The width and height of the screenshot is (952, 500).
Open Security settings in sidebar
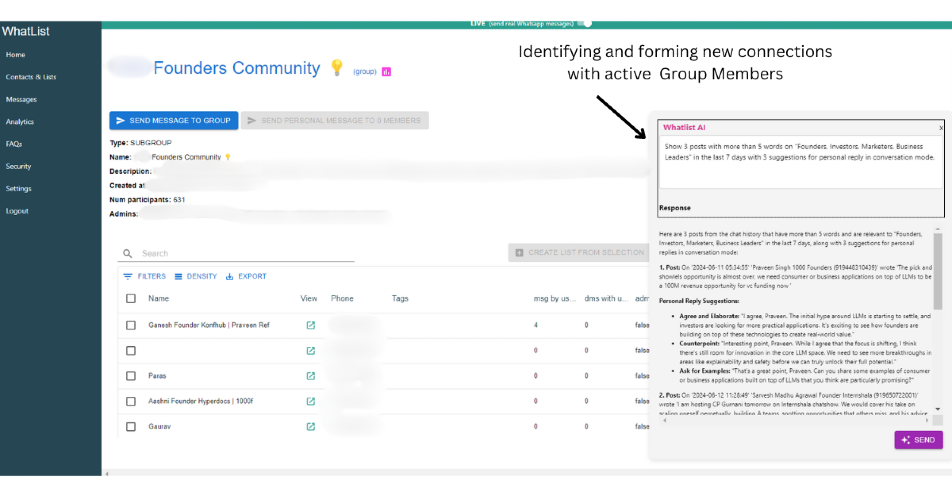coord(18,166)
